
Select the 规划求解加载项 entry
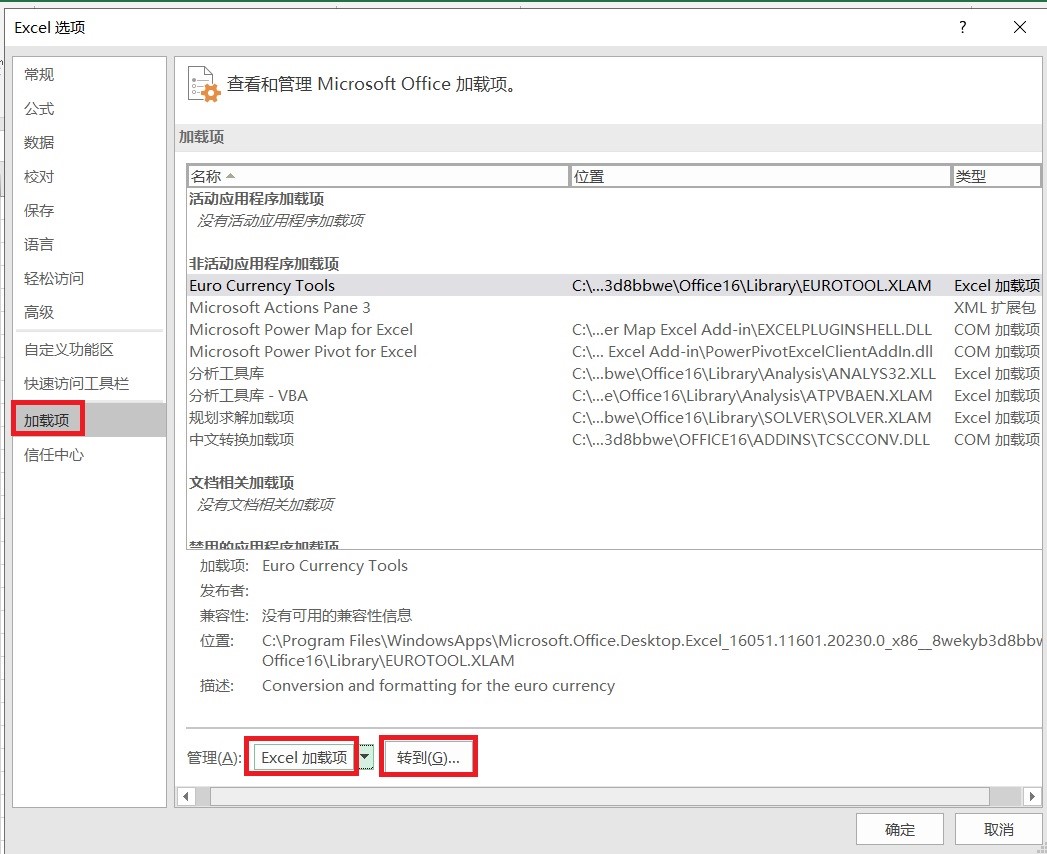coord(242,418)
